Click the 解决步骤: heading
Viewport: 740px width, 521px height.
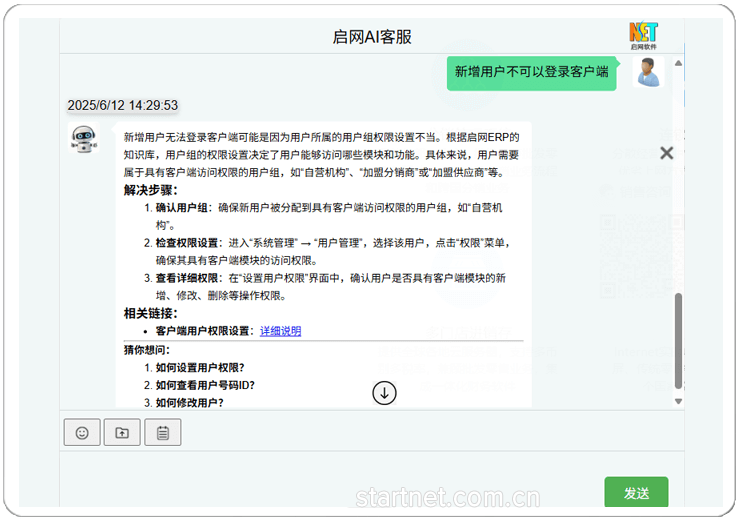(x=151, y=190)
